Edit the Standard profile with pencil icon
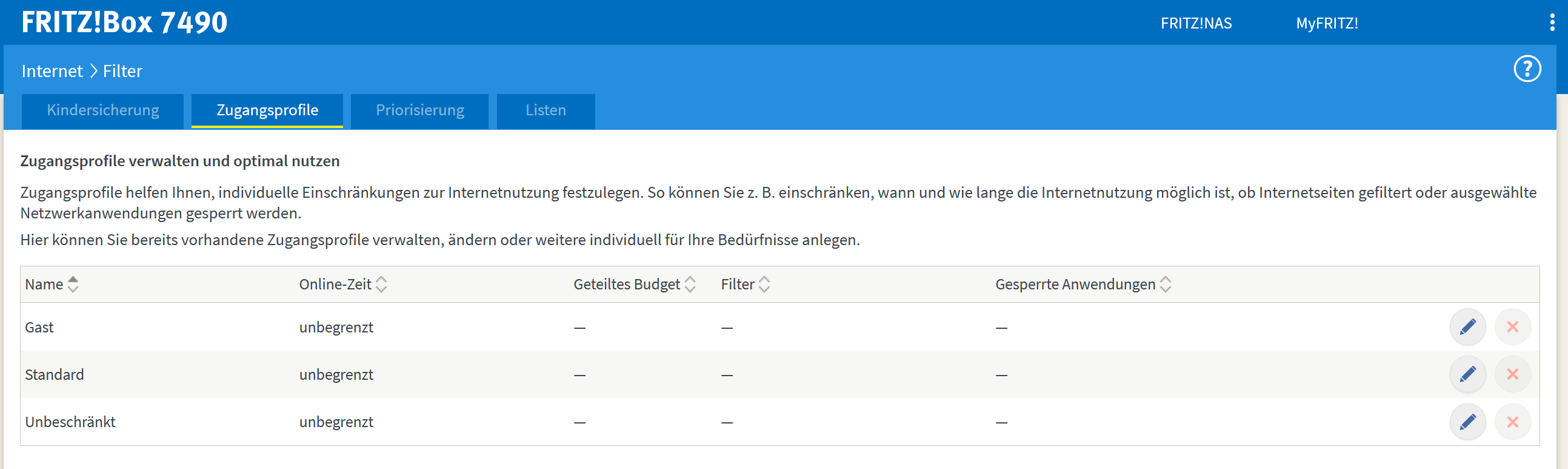The height and width of the screenshot is (469, 1568). [x=1467, y=374]
